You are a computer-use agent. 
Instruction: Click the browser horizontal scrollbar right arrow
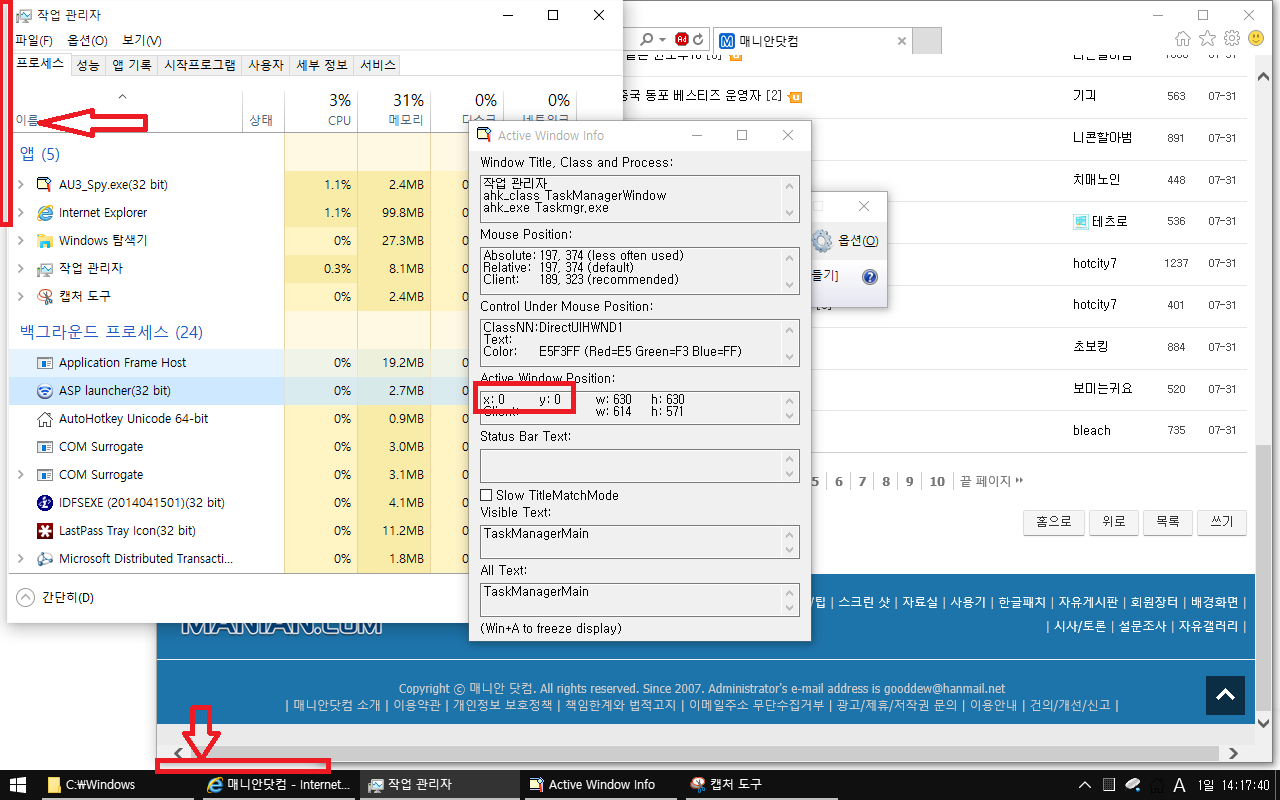pos(1233,753)
